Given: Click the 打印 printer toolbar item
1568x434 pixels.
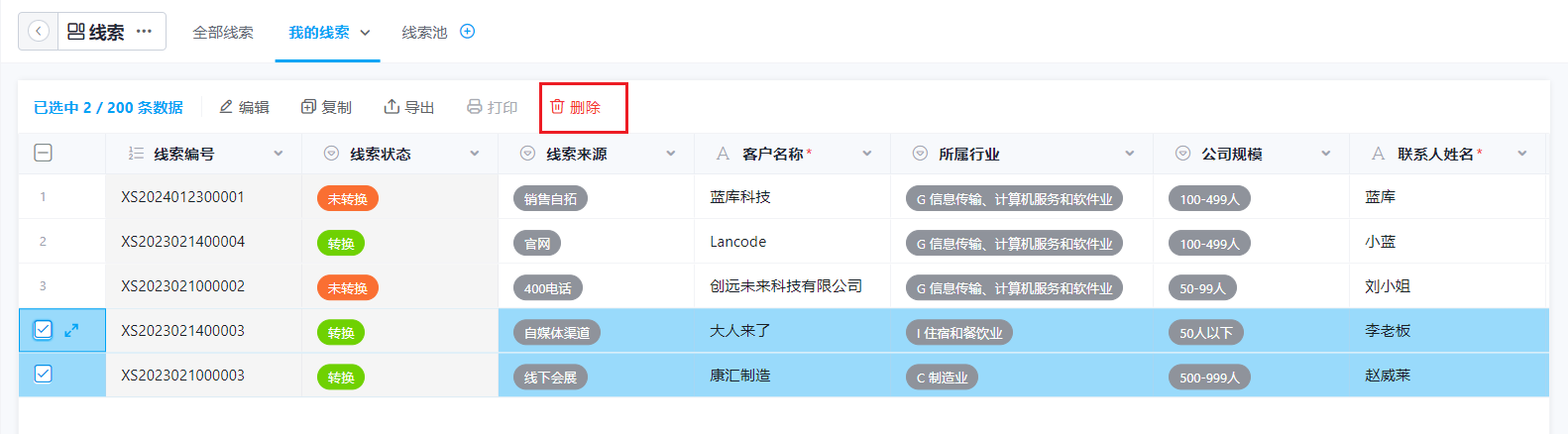Looking at the screenshot, I should (x=493, y=107).
